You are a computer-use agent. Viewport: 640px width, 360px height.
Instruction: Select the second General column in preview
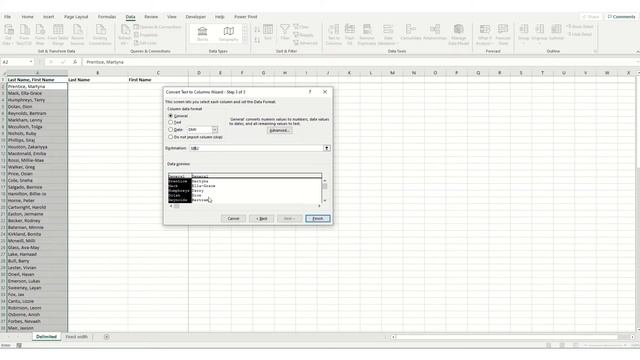pos(256,176)
